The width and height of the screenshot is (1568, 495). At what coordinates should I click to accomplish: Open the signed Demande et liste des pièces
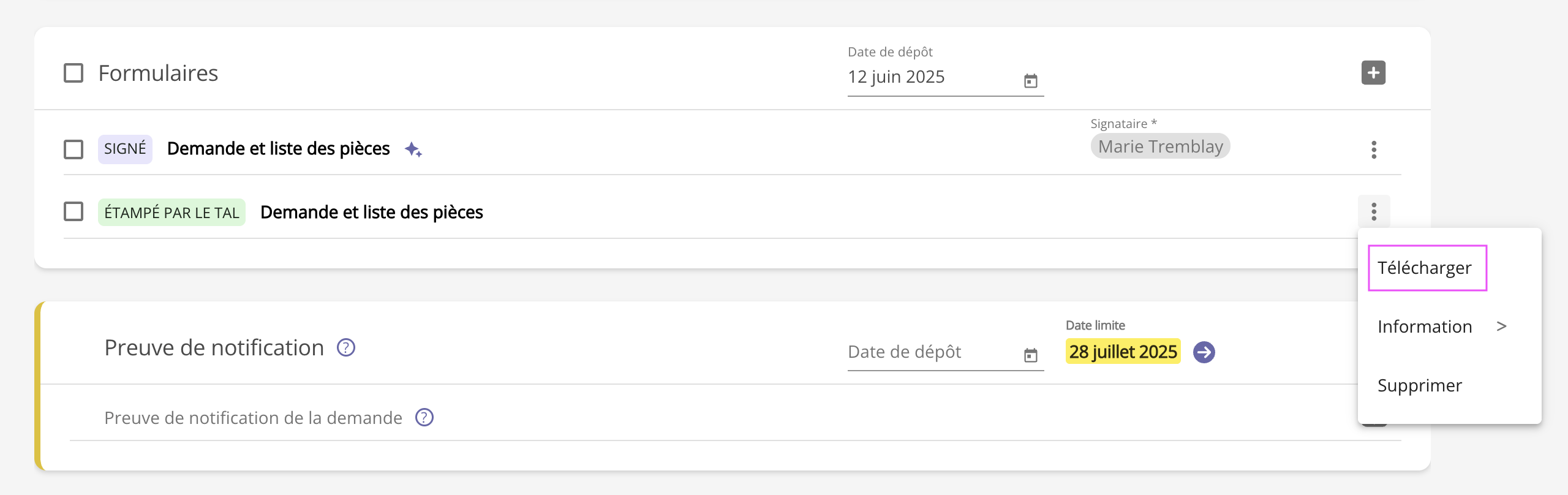(x=278, y=149)
